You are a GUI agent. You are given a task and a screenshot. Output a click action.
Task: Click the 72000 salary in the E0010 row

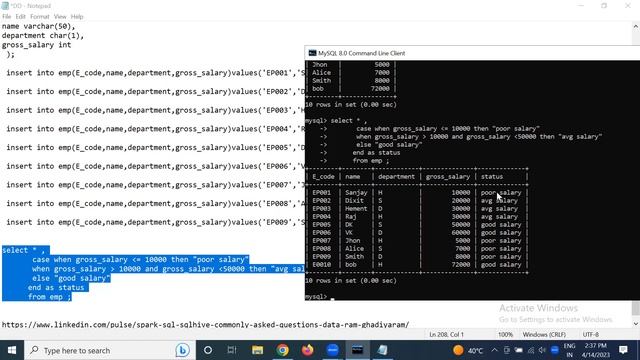[x=461, y=264]
